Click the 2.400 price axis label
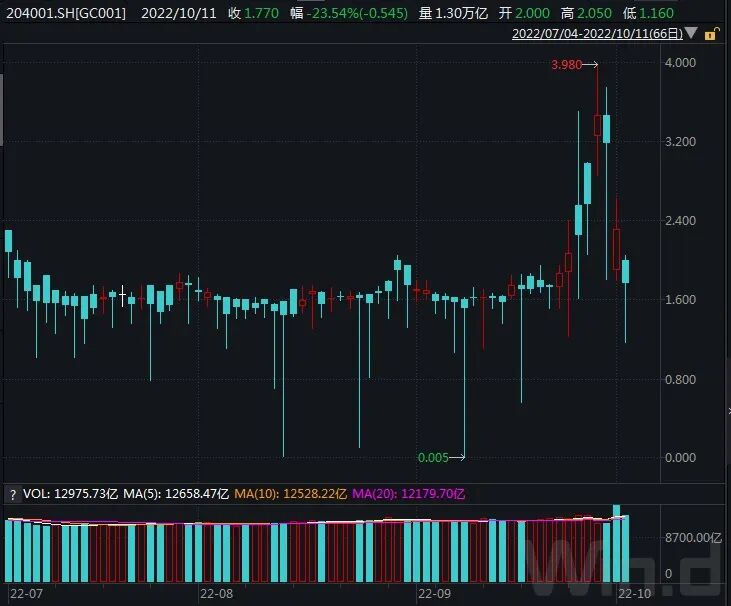 pos(680,220)
